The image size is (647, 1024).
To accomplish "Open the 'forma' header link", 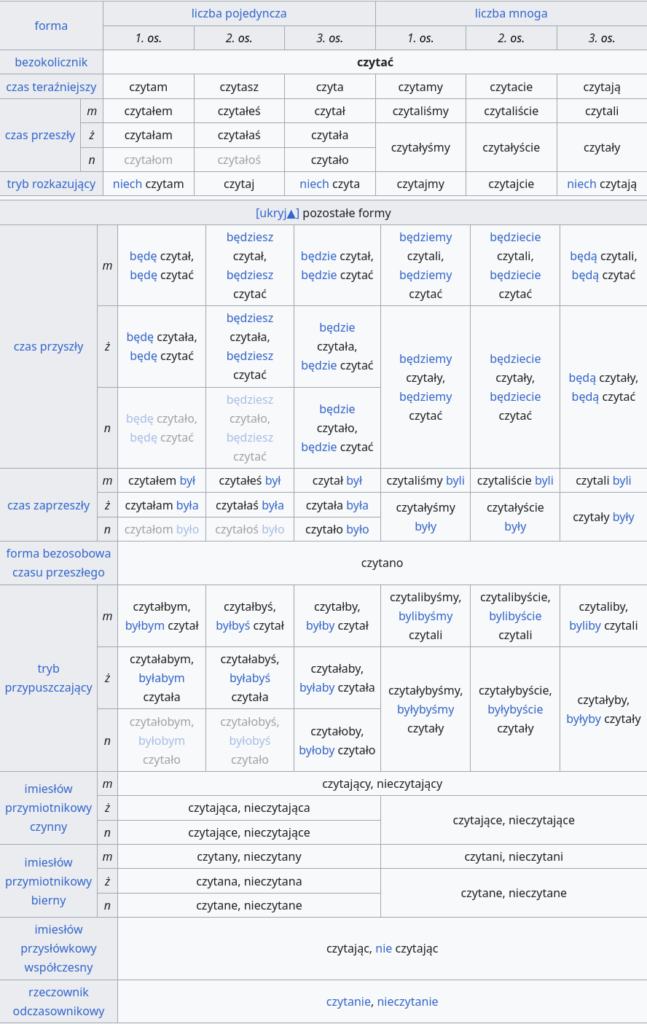I will tap(51, 25).
